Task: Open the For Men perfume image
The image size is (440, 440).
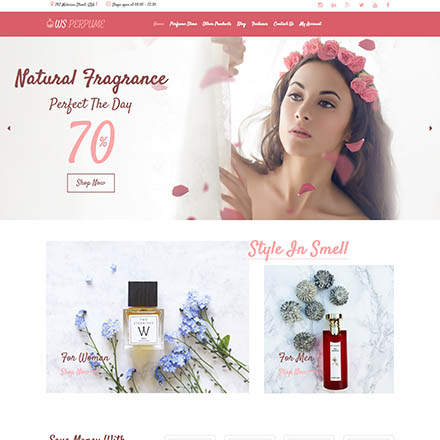Action: click(x=329, y=329)
